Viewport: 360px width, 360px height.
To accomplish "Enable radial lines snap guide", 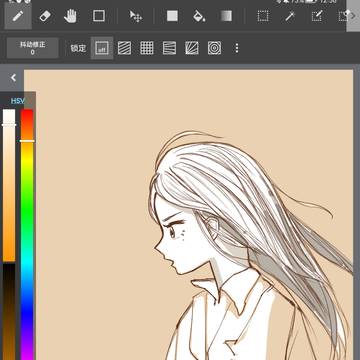I will click(192, 48).
